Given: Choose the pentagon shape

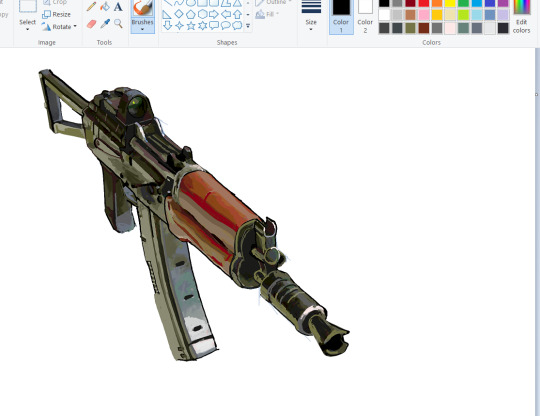Looking at the screenshot, I should coord(190,14).
